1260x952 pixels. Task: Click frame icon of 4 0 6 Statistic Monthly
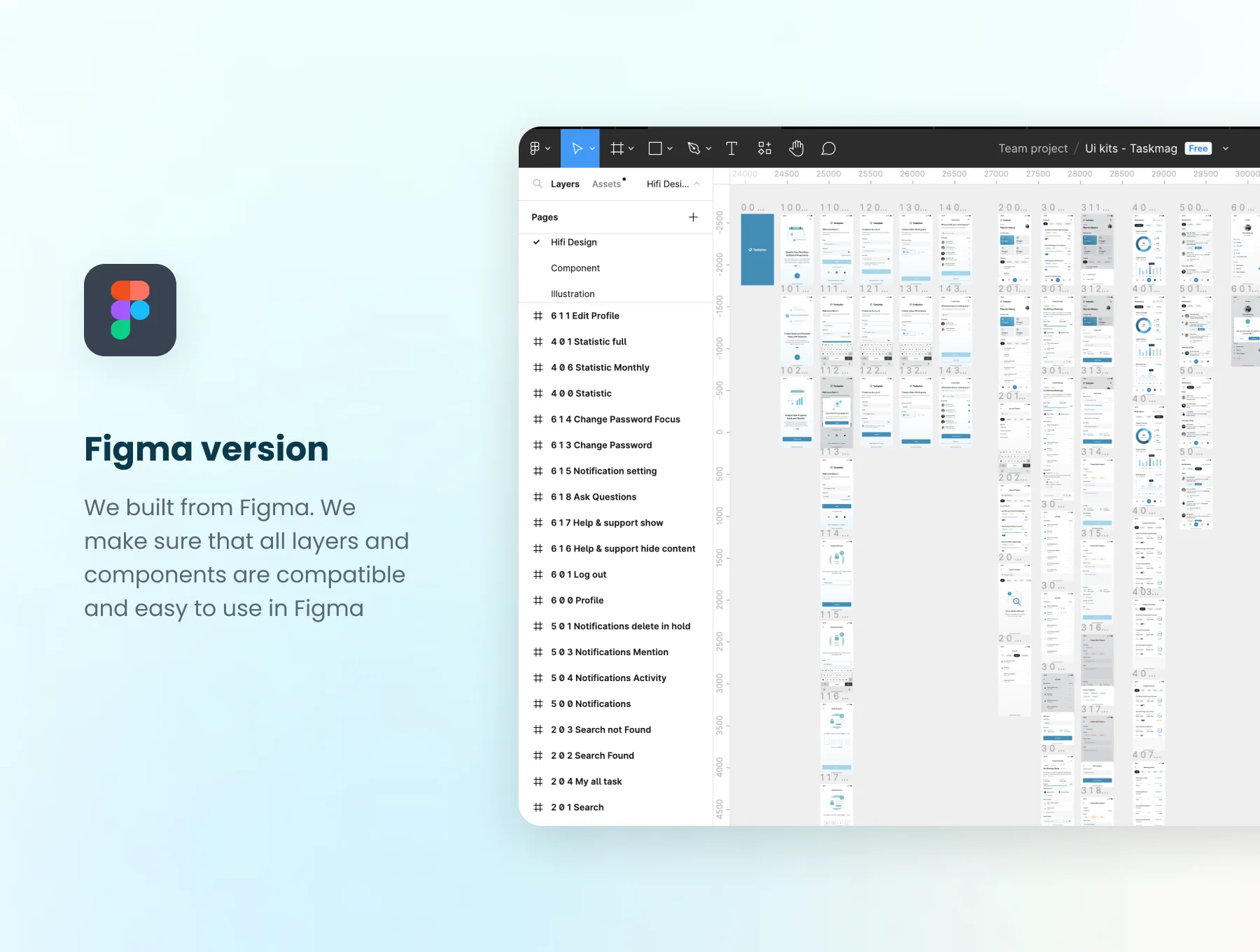pos(538,367)
